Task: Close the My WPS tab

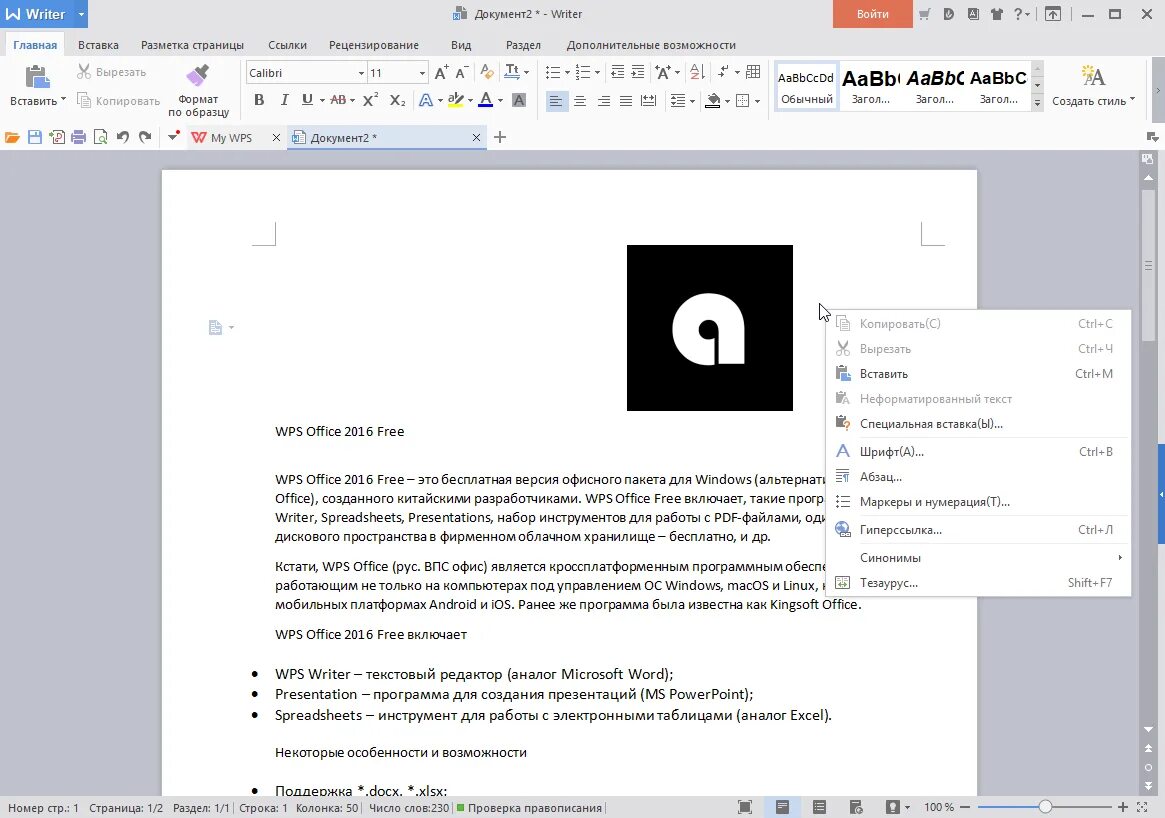Action: pyautogui.click(x=276, y=137)
